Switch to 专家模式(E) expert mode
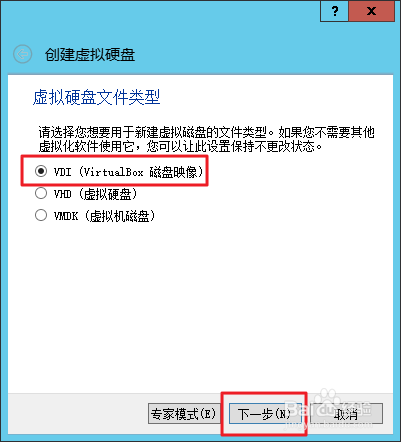This screenshot has height=442, width=401. point(184,414)
